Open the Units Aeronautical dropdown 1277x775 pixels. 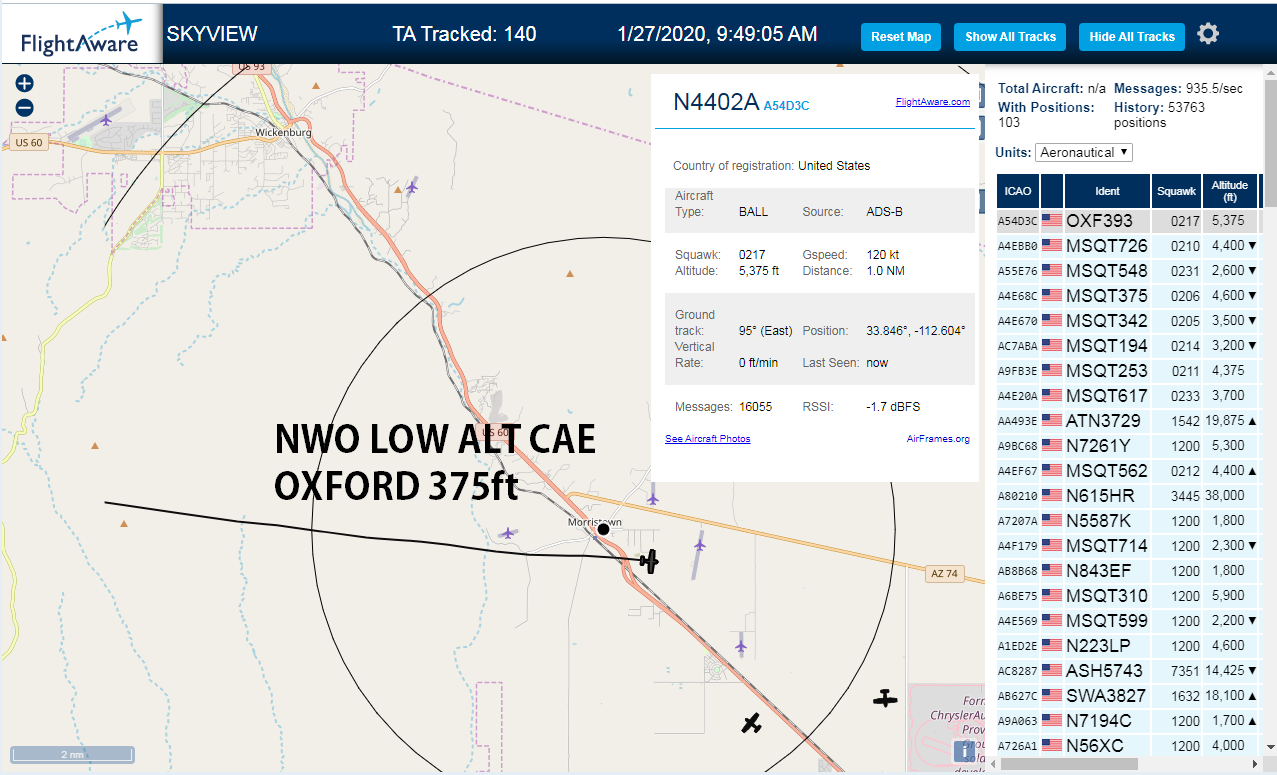point(1084,152)
